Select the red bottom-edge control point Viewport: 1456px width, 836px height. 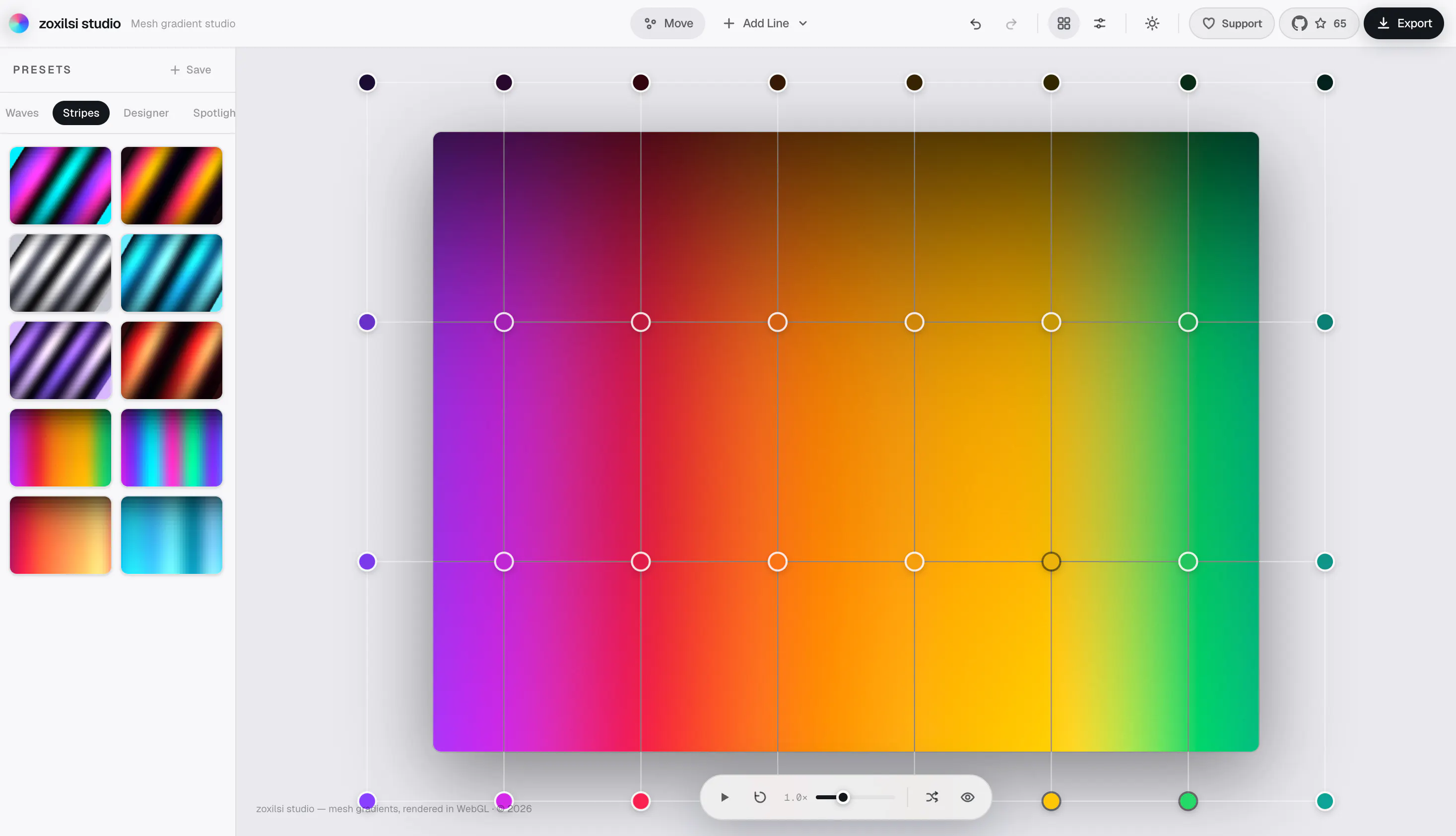pos(641,801)
